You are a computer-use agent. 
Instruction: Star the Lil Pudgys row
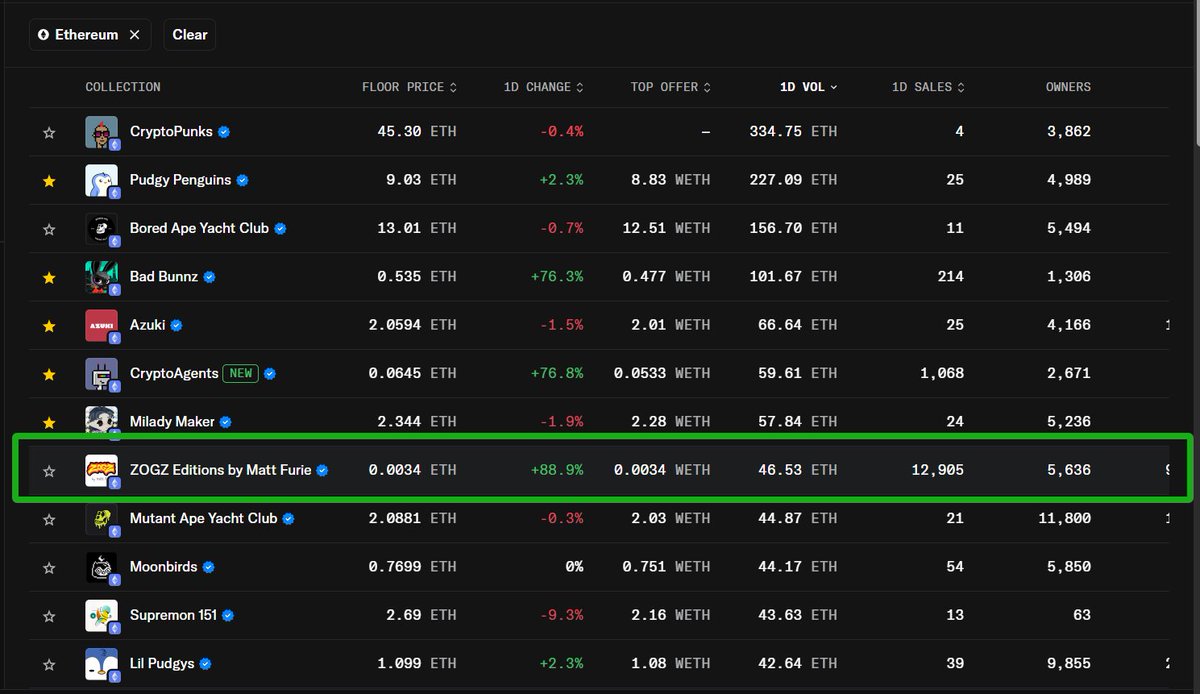49,664
